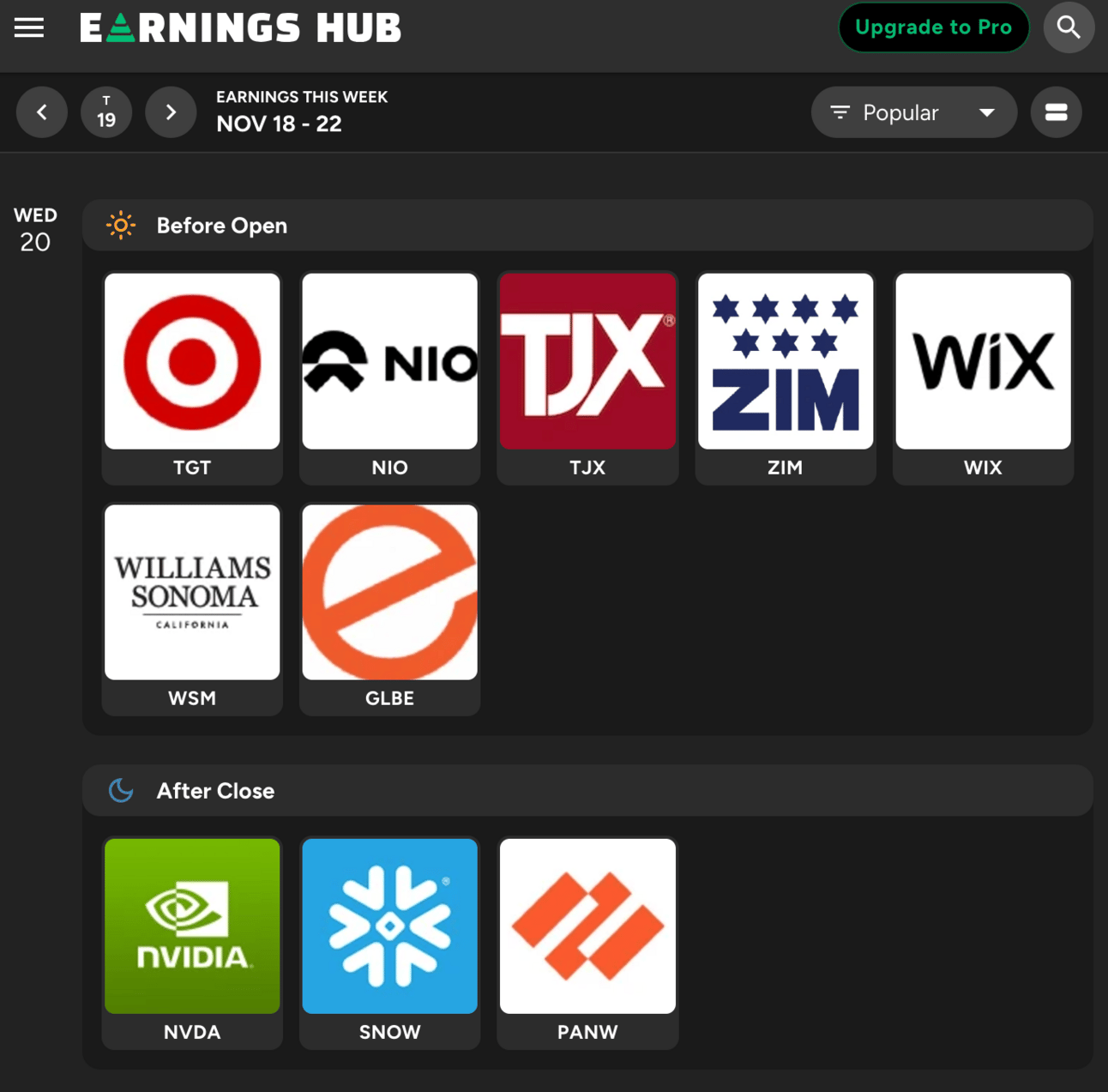Open the NIO logo card
Image resolution: width=1108 pixels, height=1092 pixels.
point(390,378)
